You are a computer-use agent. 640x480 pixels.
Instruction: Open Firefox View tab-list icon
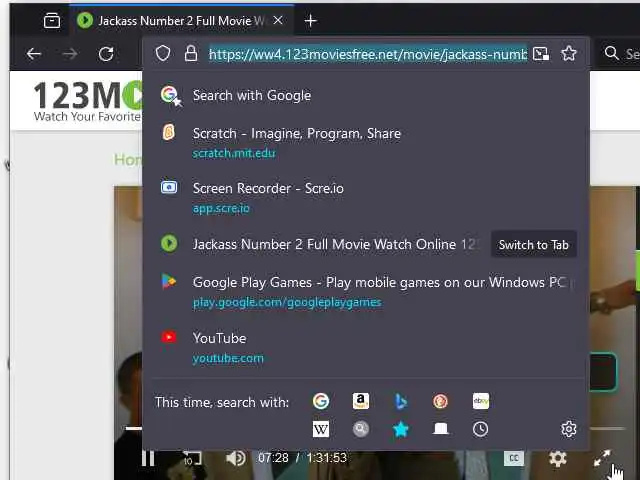pyautogui.click(x=52, y=20)
